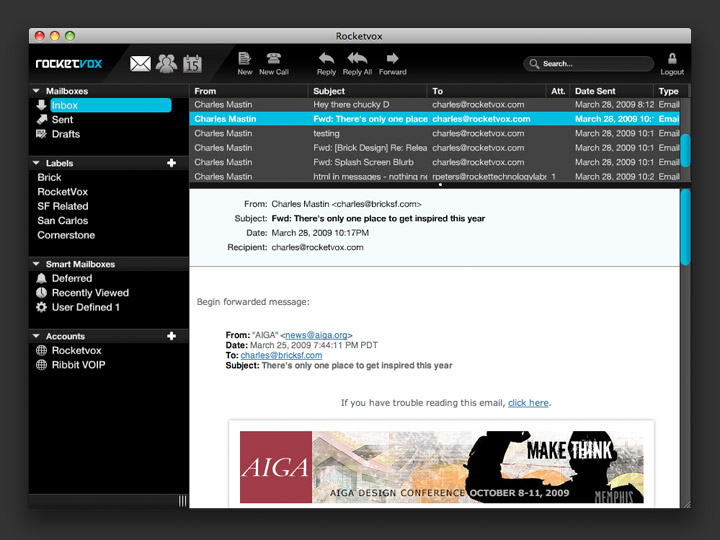Open the Deferred smart mailbox
The height and width of the screenshot is (540, 720).
point(72,278)
